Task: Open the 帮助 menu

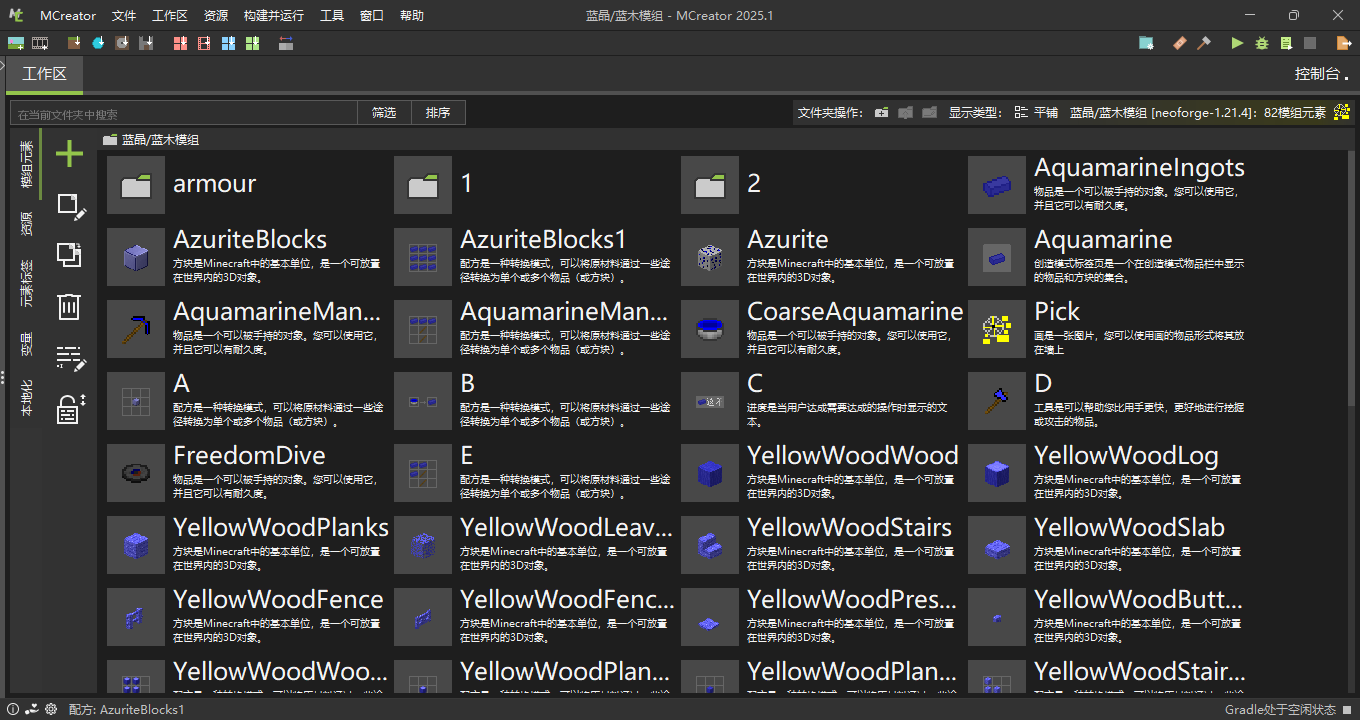Action: coord(411,16)
